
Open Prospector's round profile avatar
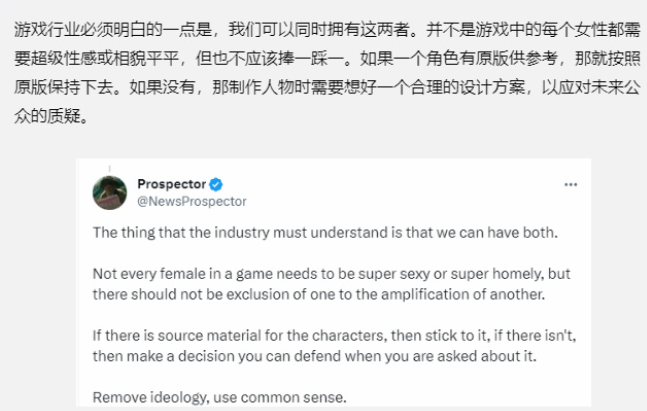click(x=110, y=193)
